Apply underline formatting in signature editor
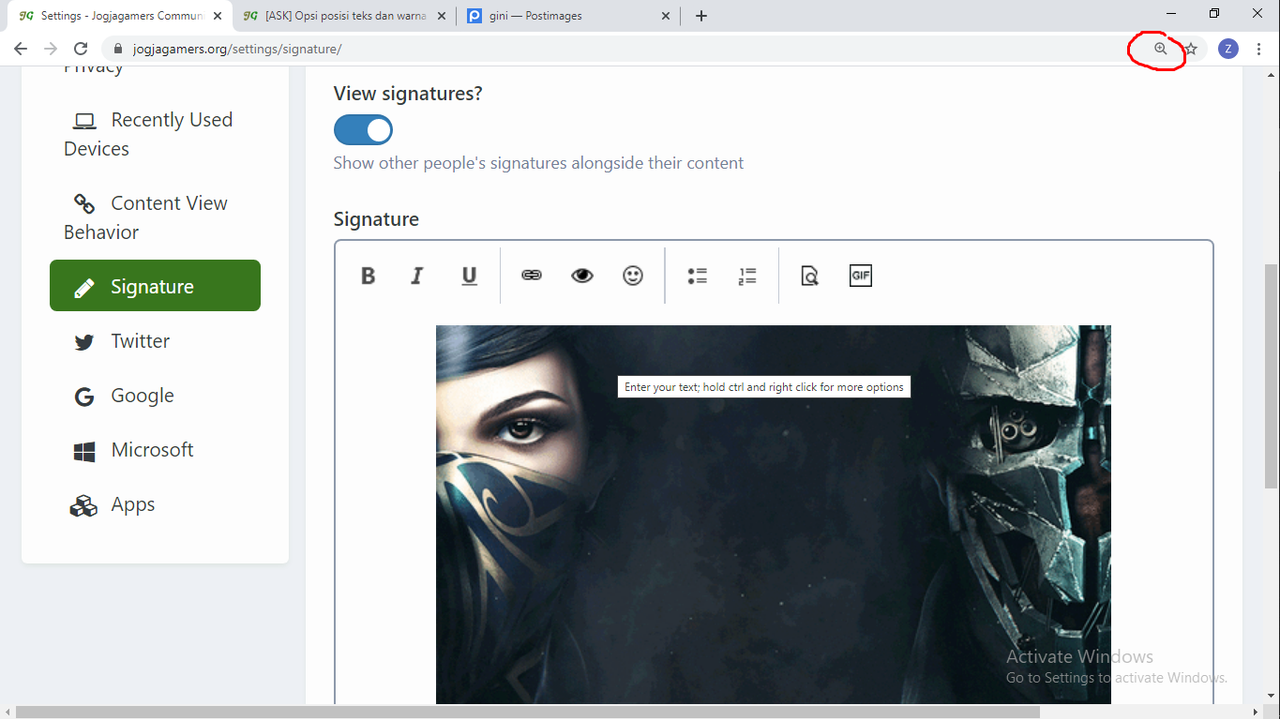 pyautogui.click(x=469, y=276)
